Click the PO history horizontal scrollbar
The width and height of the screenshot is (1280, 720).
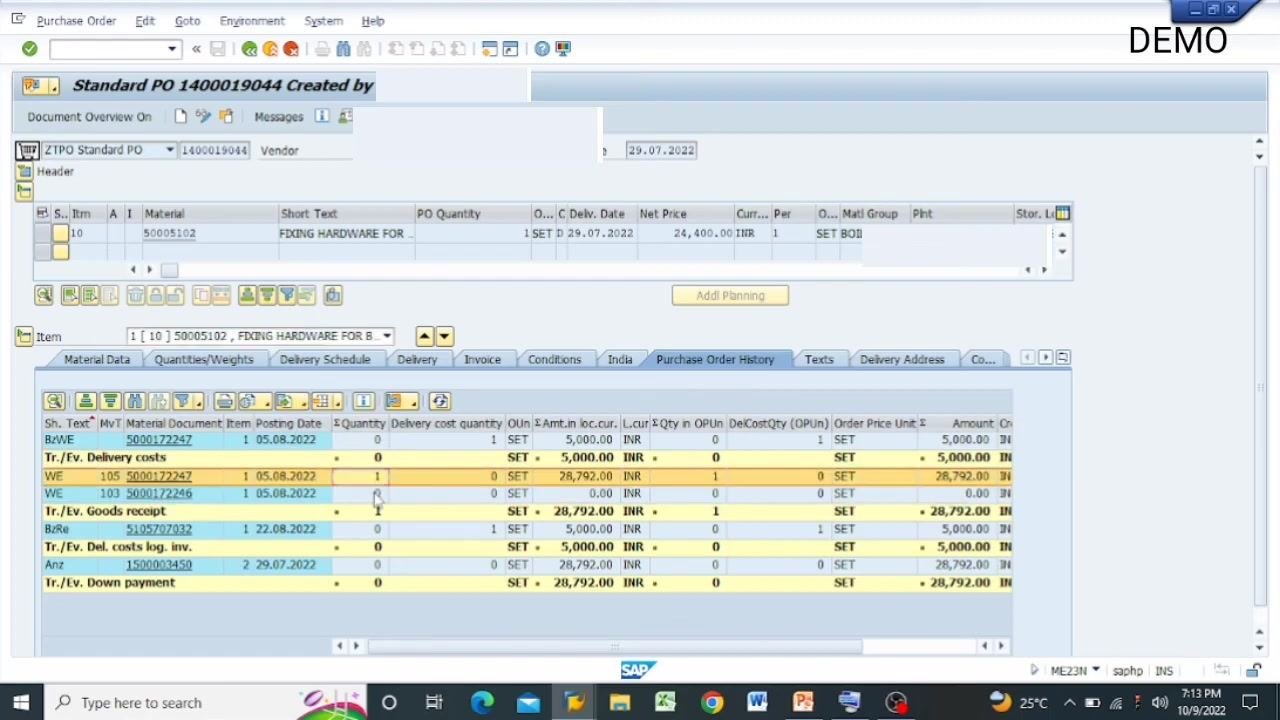pyautogui.click(x=615, y=646)
